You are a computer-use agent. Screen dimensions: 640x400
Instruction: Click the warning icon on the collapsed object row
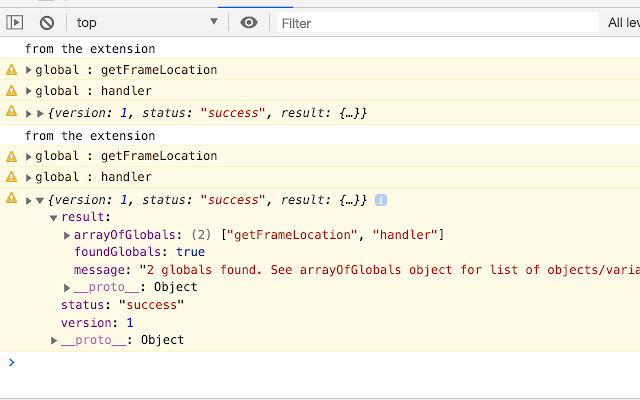coord(11,113)
